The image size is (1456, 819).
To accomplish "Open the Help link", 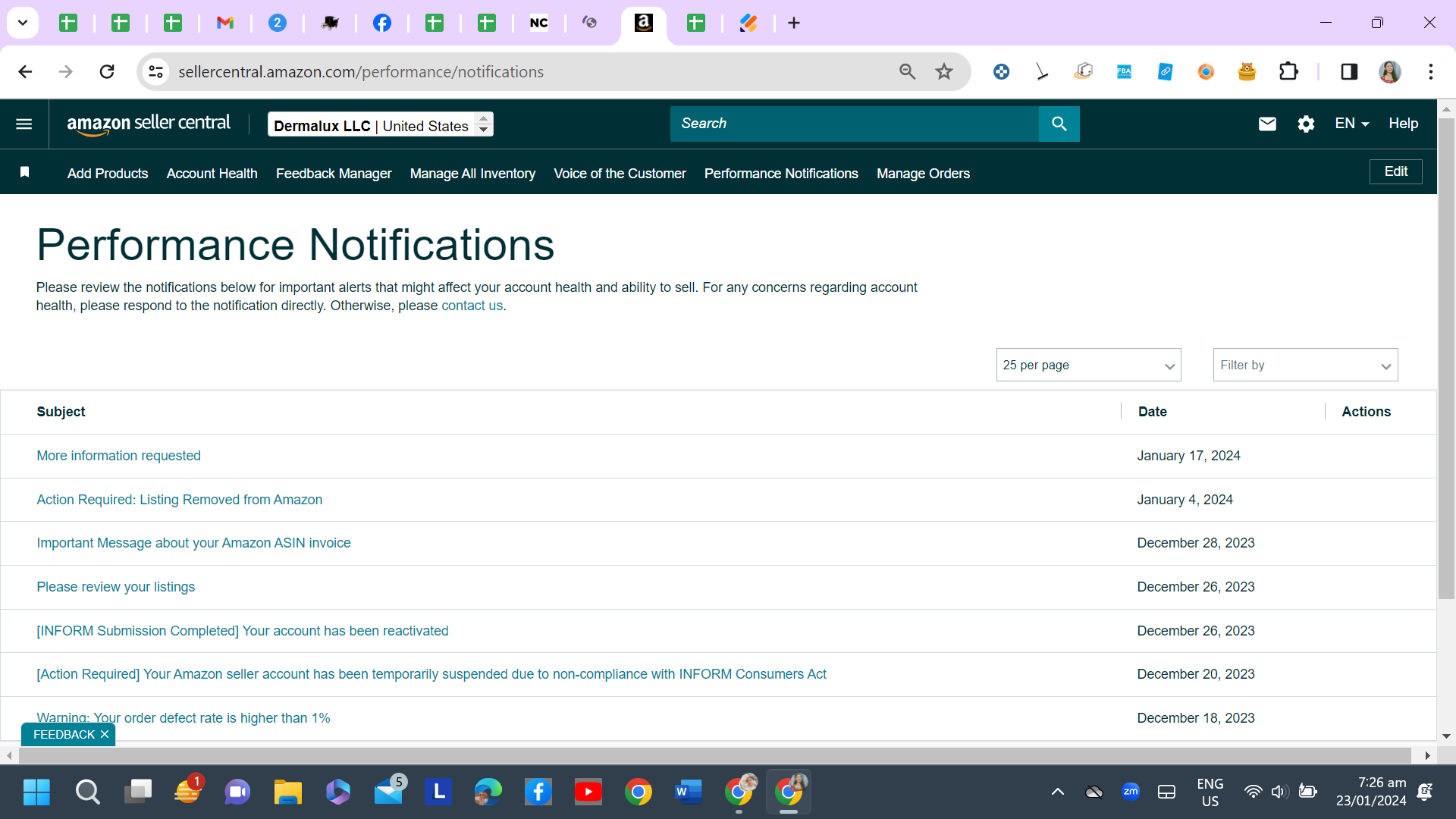I will (1404, 124).
